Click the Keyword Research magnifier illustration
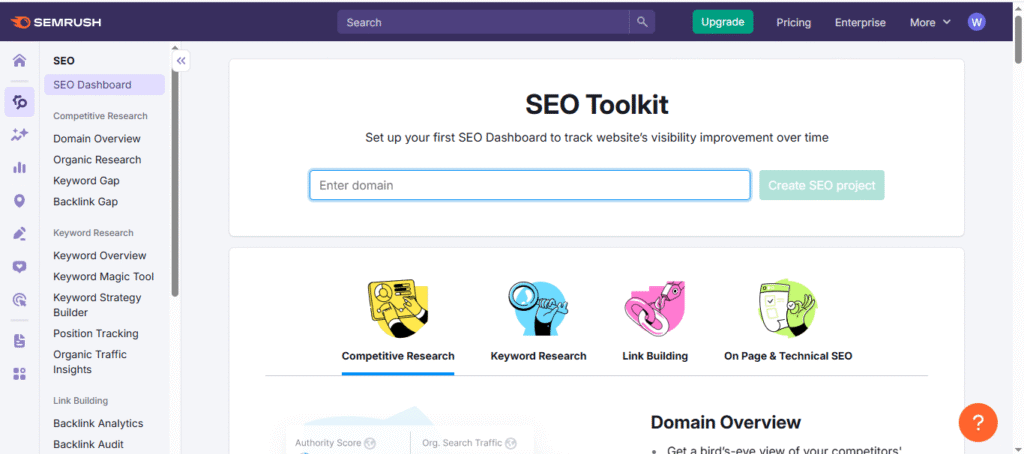1024x454 pixels. [538, 309]
